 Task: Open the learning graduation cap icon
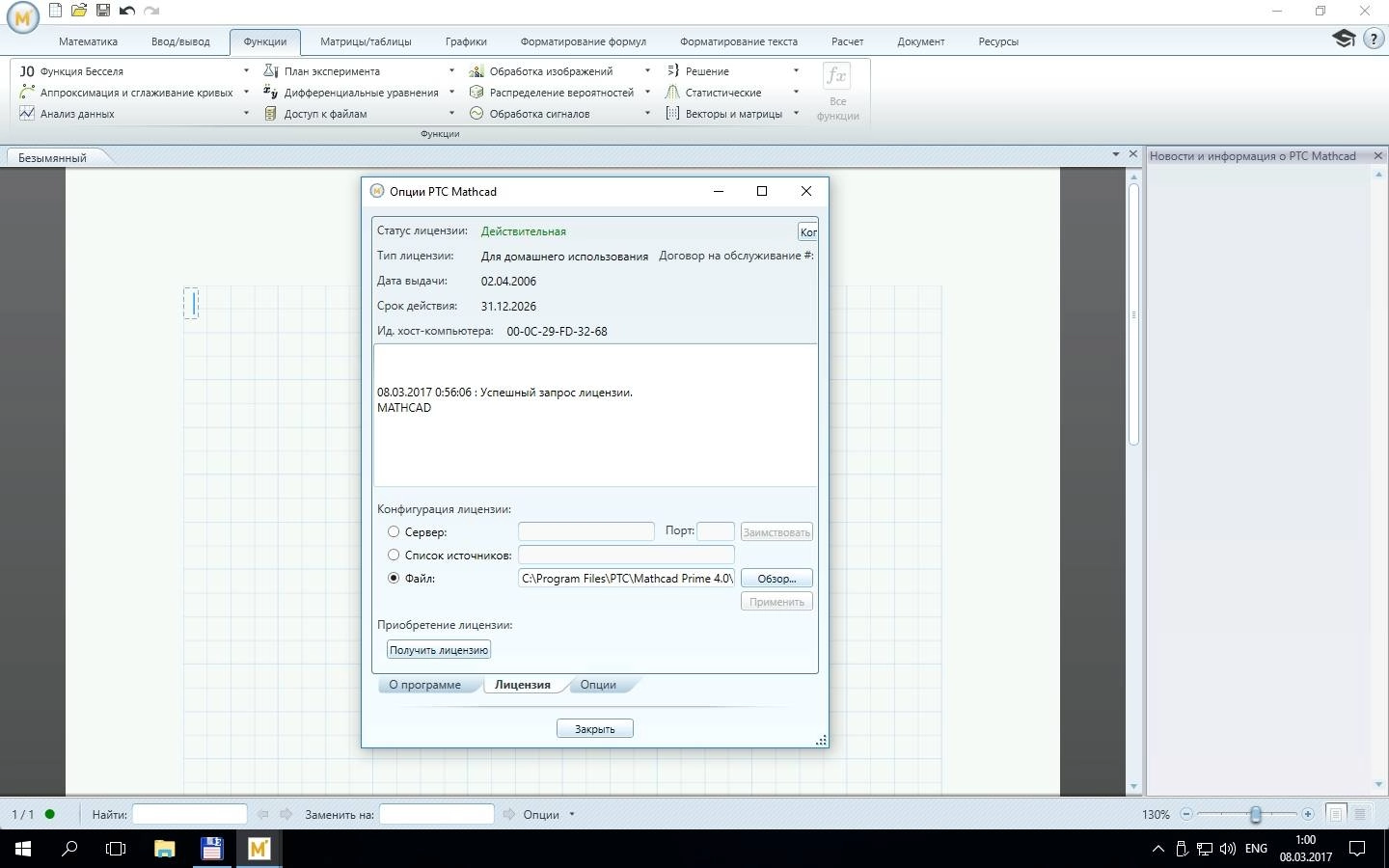[x=1344, y=40]
